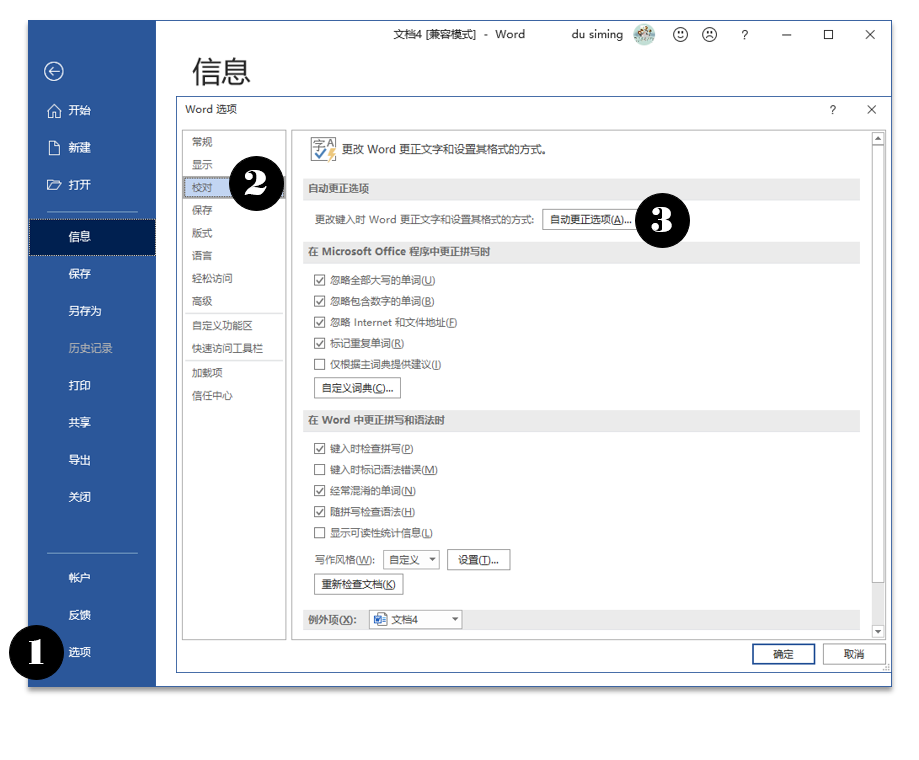Select 轻松访问 in options list
The image size is (919, 760).
pyautogui.click(x=234, y=278)
